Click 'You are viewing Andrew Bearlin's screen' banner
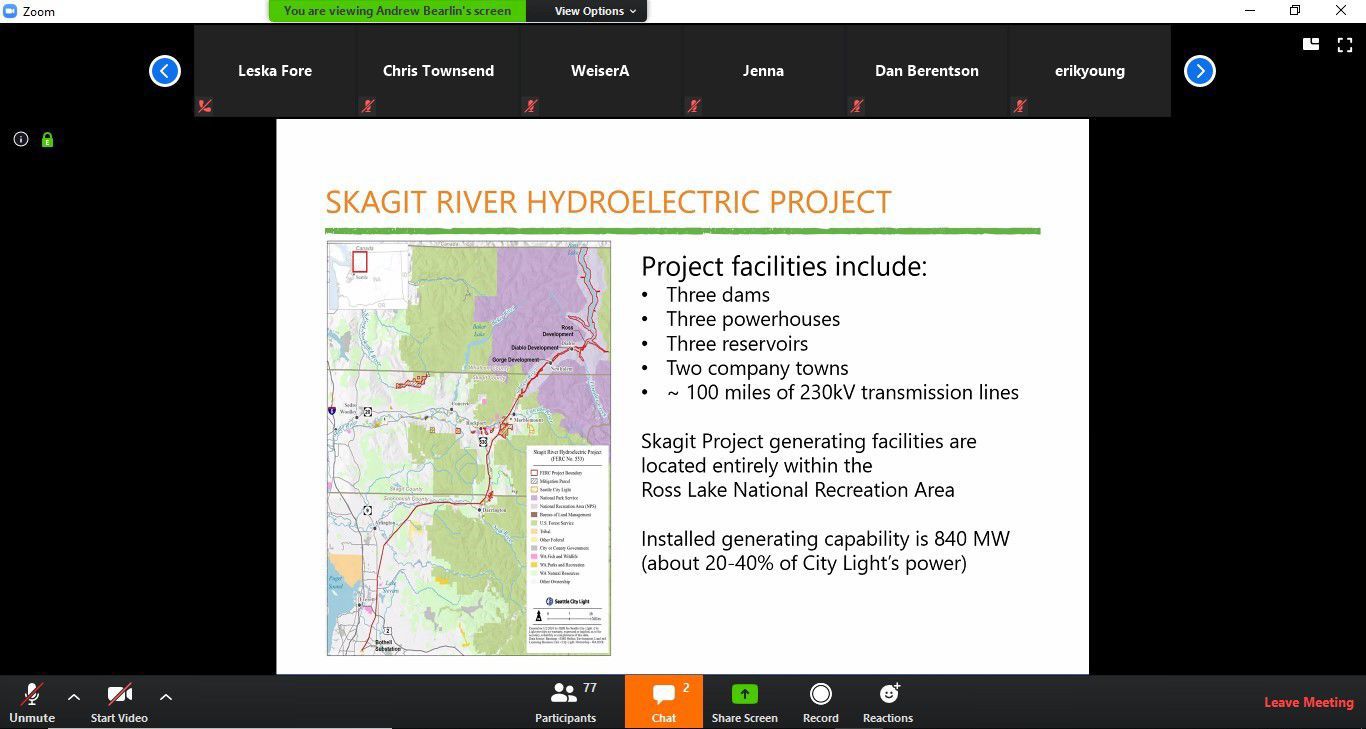 [397, 11]
